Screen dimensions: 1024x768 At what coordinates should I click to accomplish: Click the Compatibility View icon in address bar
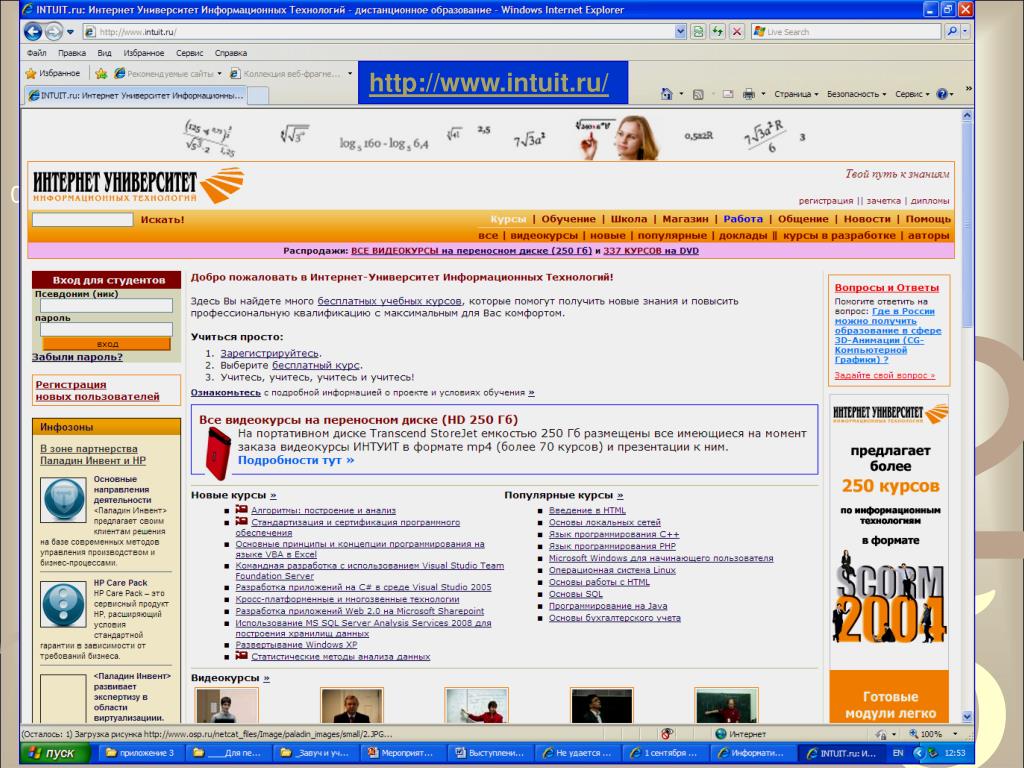697,31
